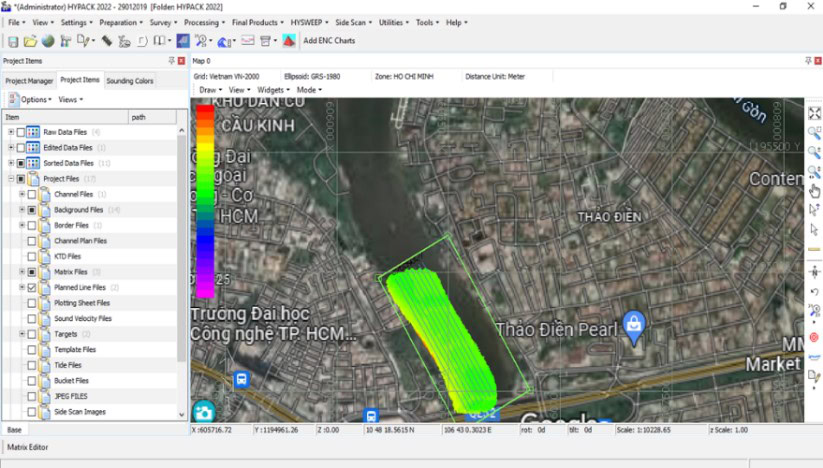Viewport: 823px width, 468px height.
Task: Open the HYSWEEP menu
Action: click(x=309, y=23)
